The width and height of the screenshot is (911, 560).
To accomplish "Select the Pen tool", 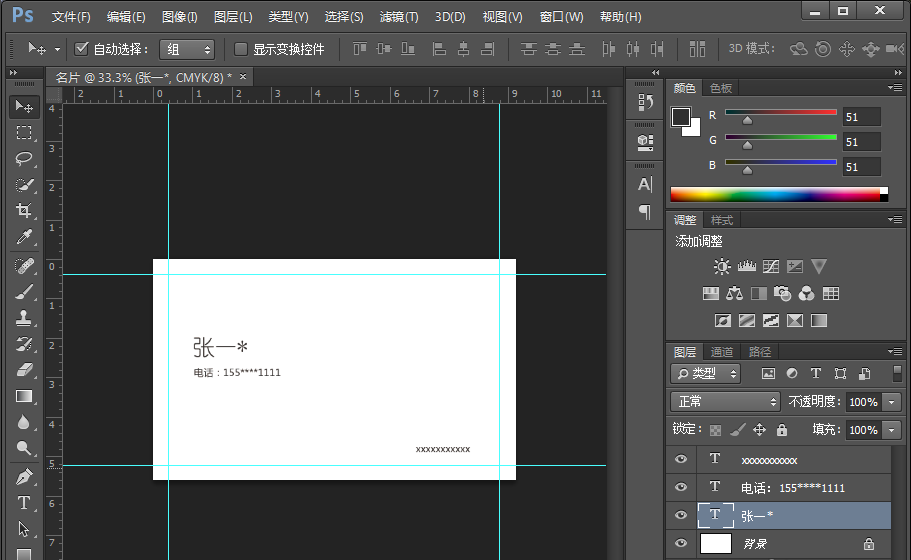I will pos(24,477).
